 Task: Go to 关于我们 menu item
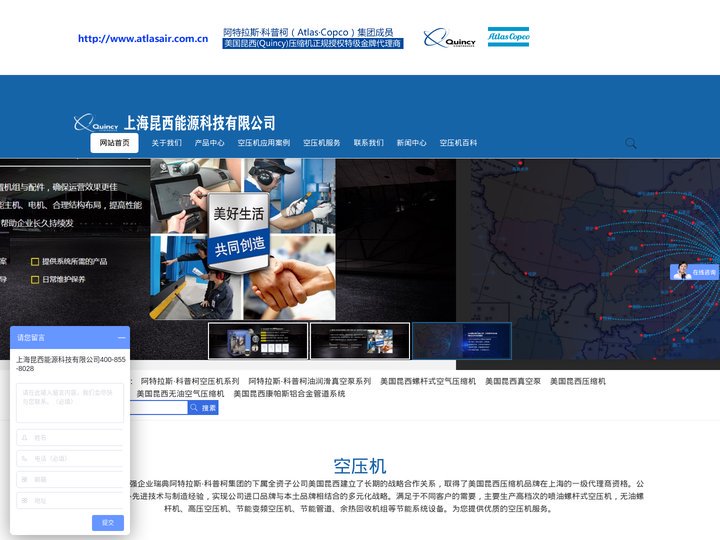click(x=166, y=143)
